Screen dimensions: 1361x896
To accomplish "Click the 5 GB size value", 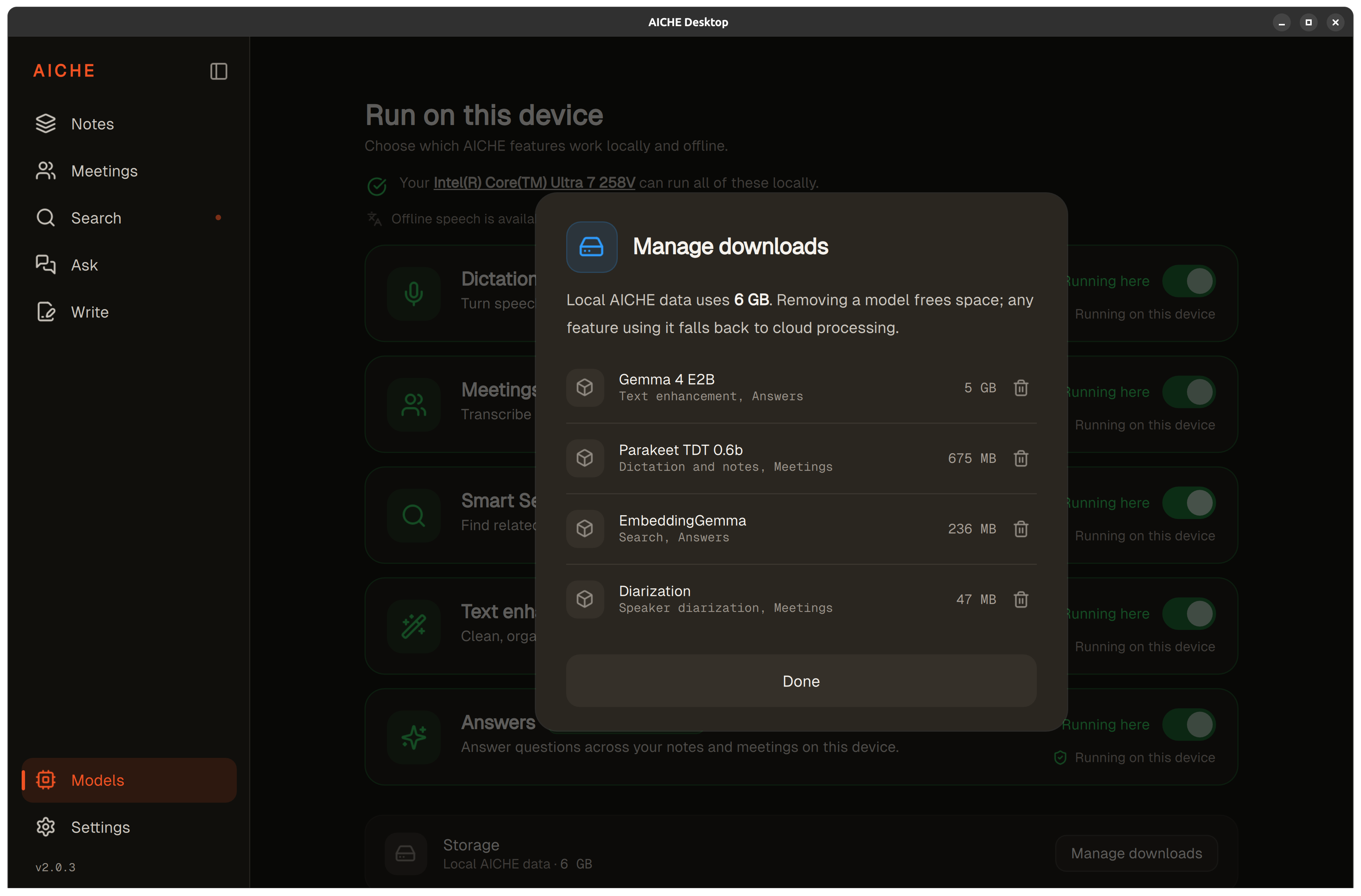I will coord(980,388).
